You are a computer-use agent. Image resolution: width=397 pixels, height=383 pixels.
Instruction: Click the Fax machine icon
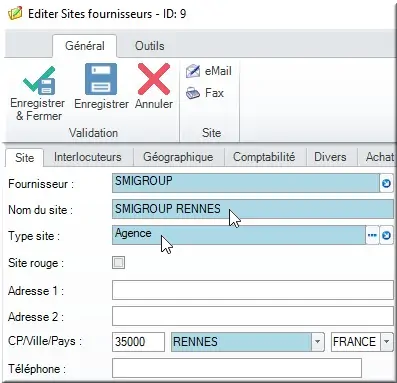click(x=193, y=93)
